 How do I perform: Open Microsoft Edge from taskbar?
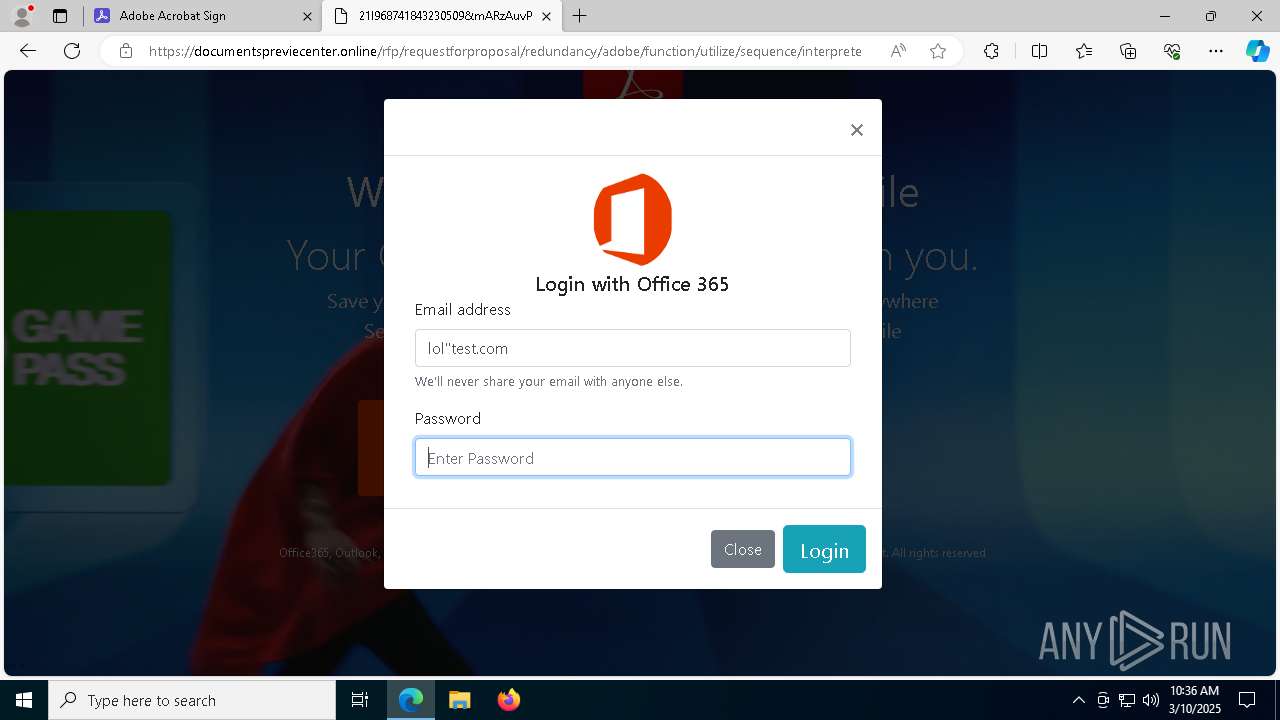point(411,700)
